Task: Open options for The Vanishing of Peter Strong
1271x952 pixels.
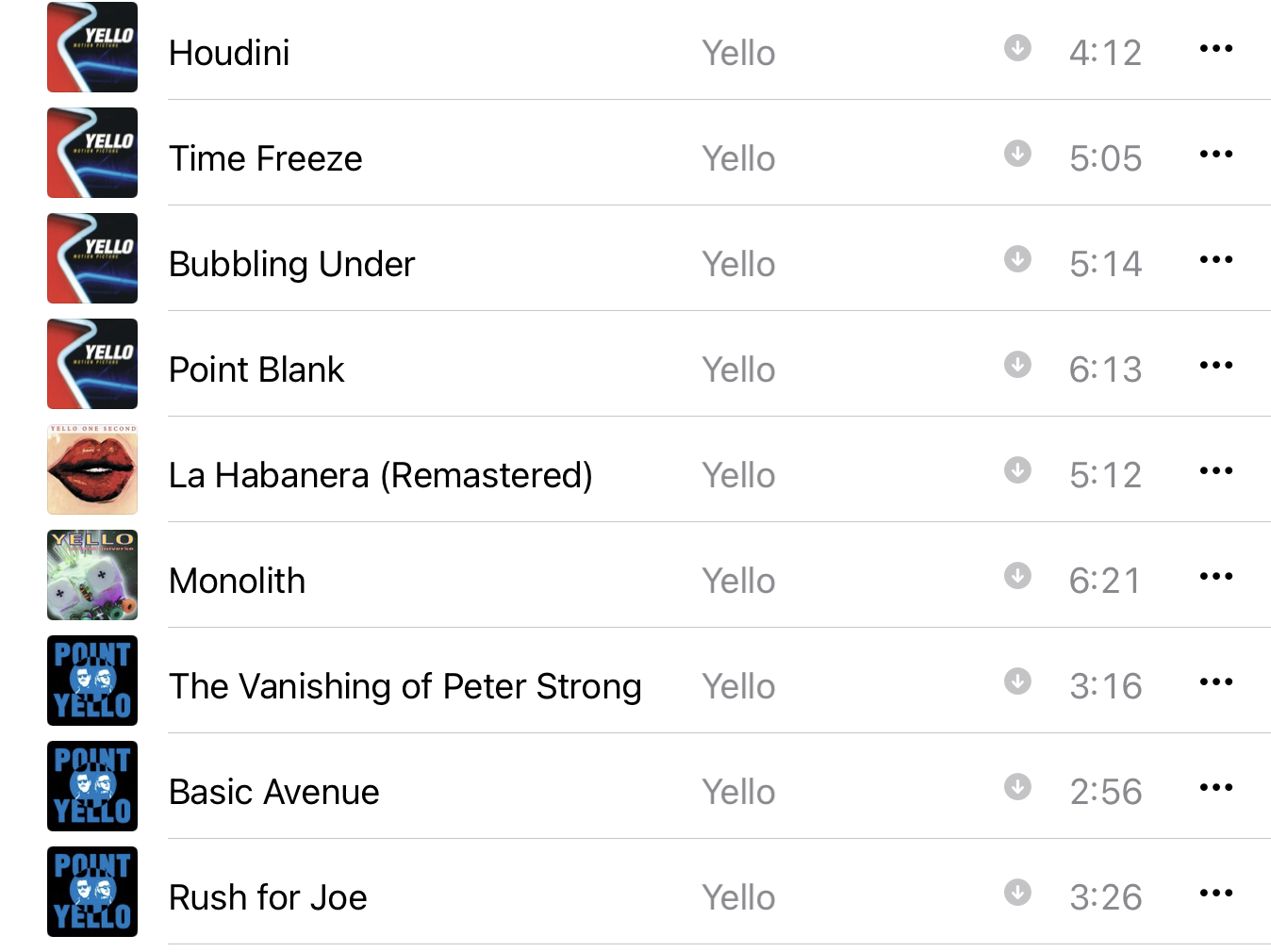Action: click(1215, 681)
